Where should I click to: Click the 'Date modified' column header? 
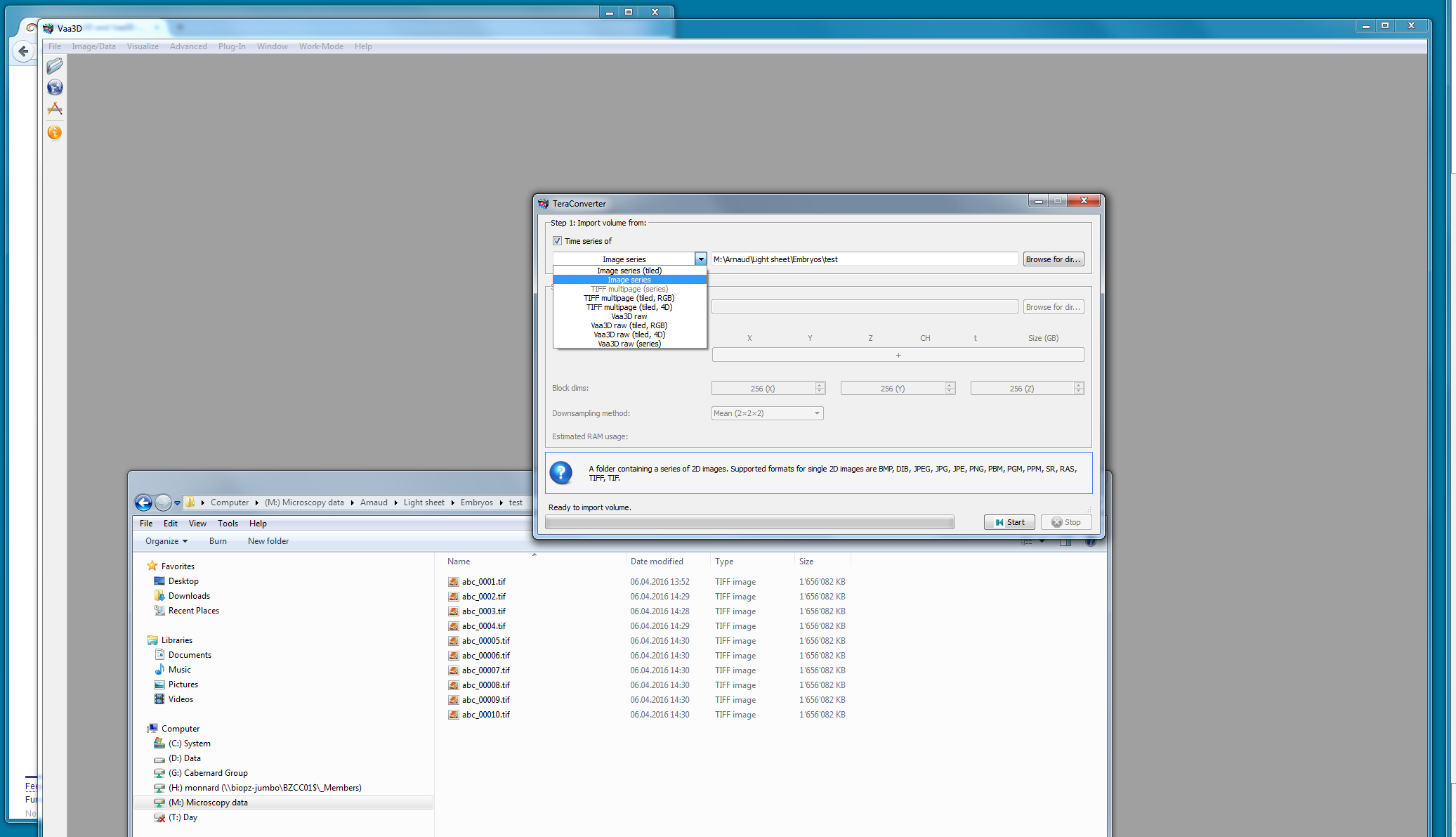point(657,562)
